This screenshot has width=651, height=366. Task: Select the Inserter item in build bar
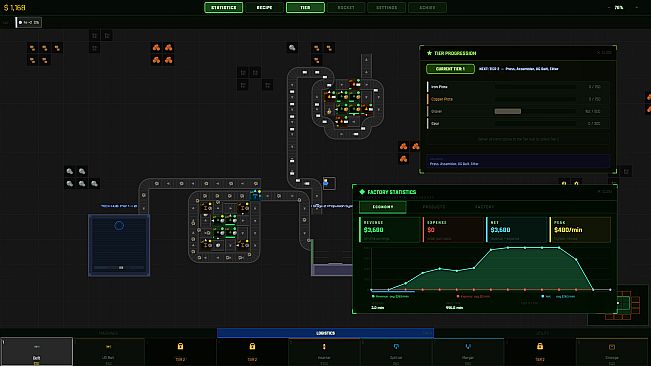[324, 352]
